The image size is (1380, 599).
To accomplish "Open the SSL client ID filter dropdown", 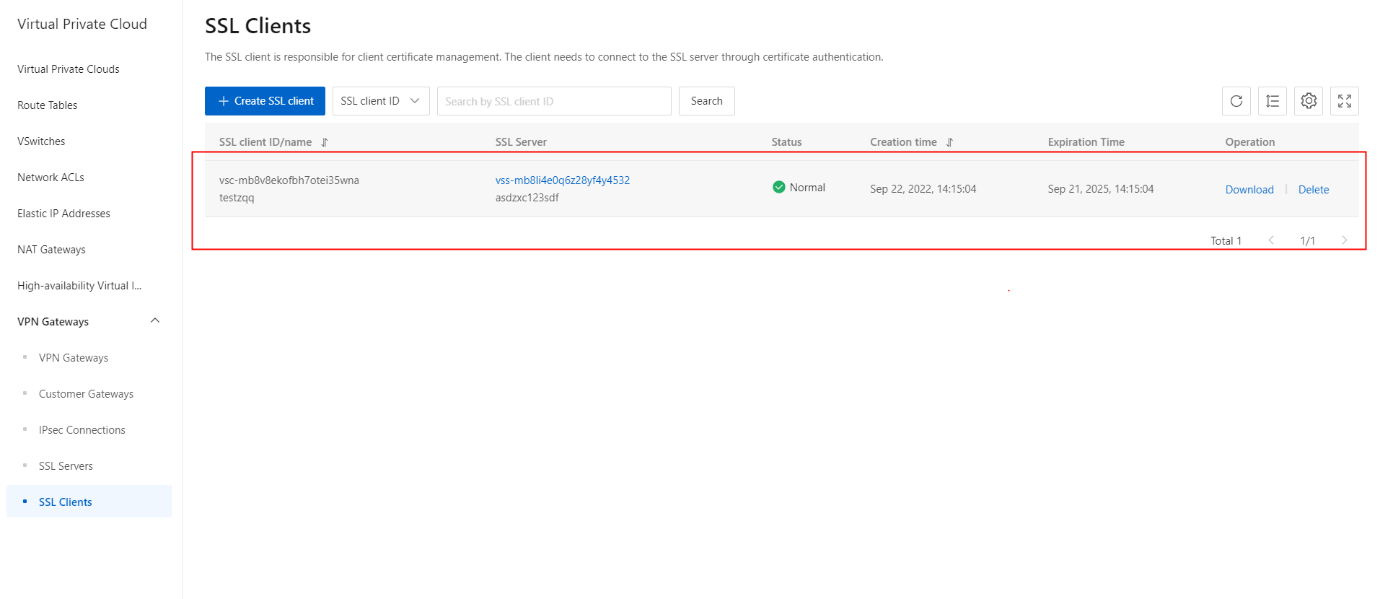I will (381, 101).
